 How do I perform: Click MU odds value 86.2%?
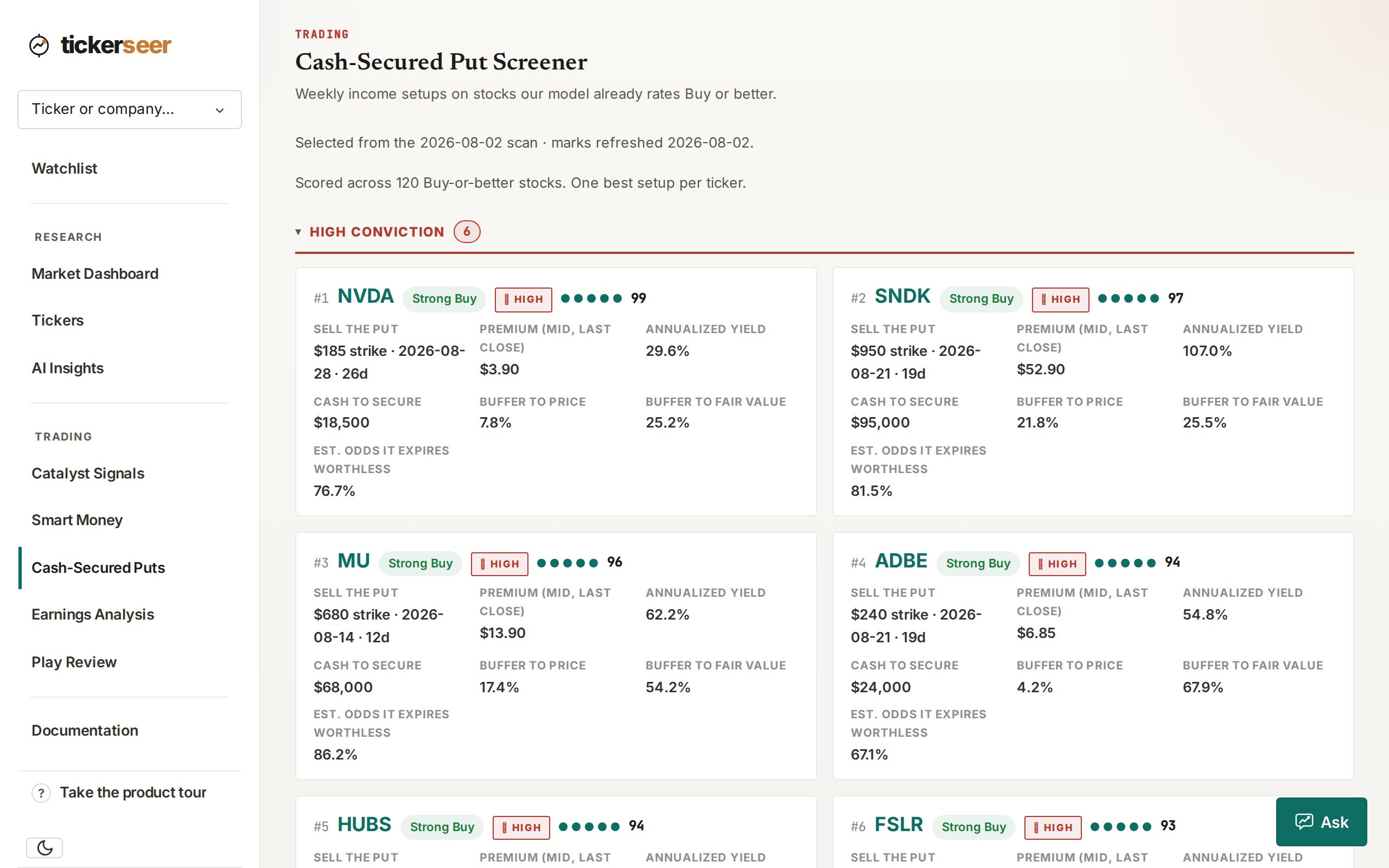tap(335, 754)
